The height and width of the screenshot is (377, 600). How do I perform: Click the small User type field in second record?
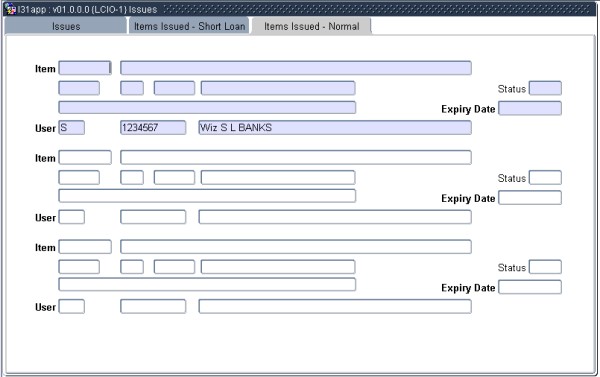coord(72,217)
